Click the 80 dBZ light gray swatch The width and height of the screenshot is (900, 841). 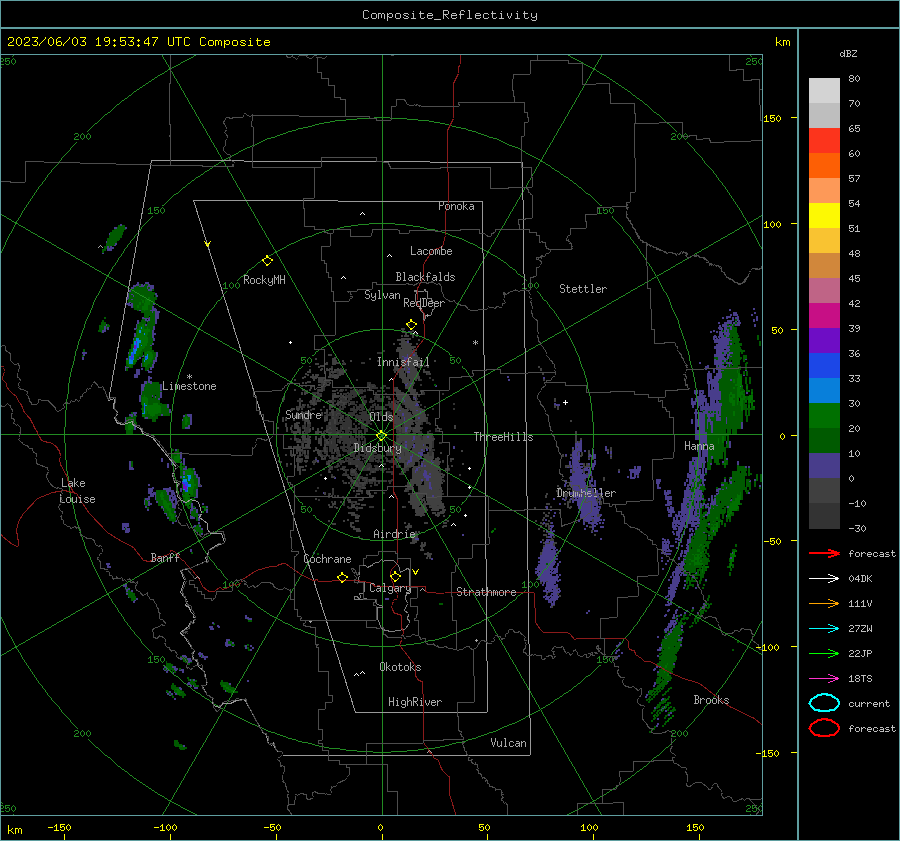pyautogui.click(x=824, y=90)
